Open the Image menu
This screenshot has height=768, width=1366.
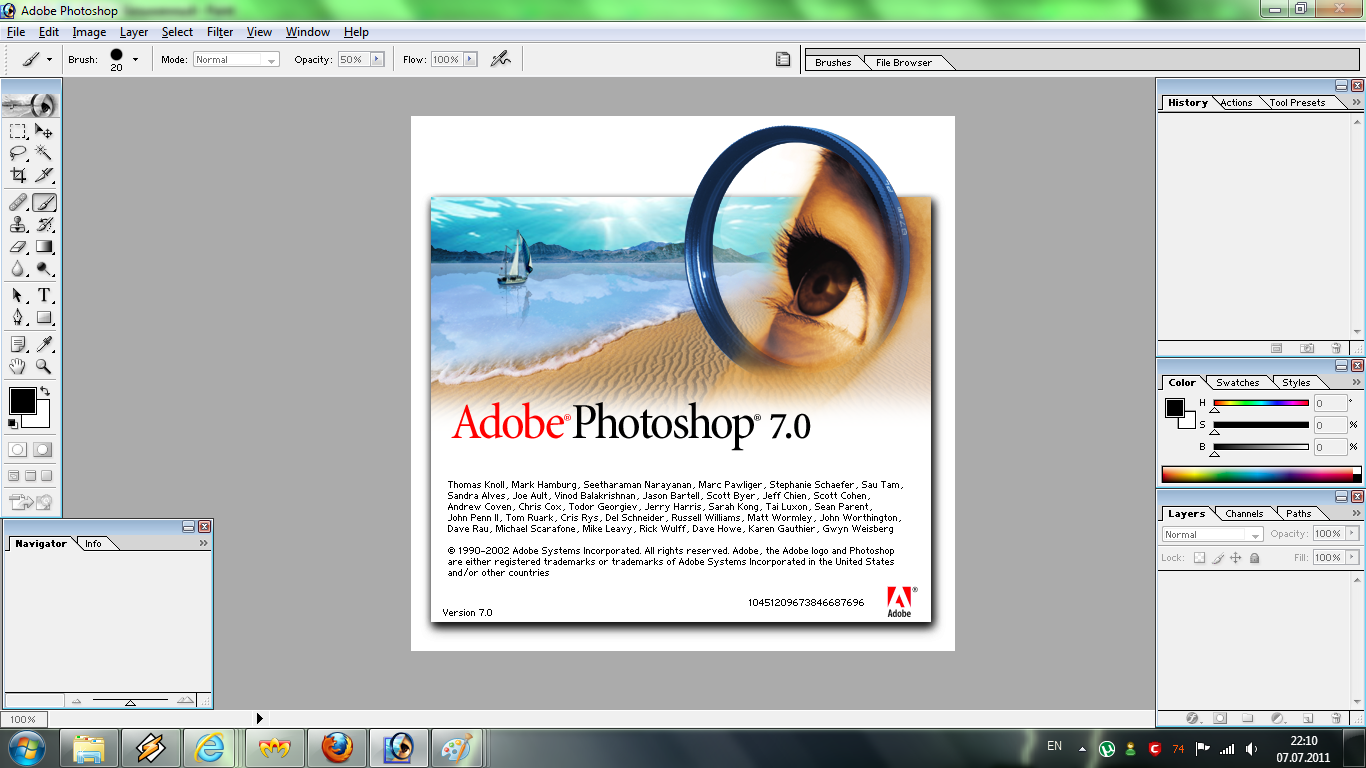[x=89, y=32]
